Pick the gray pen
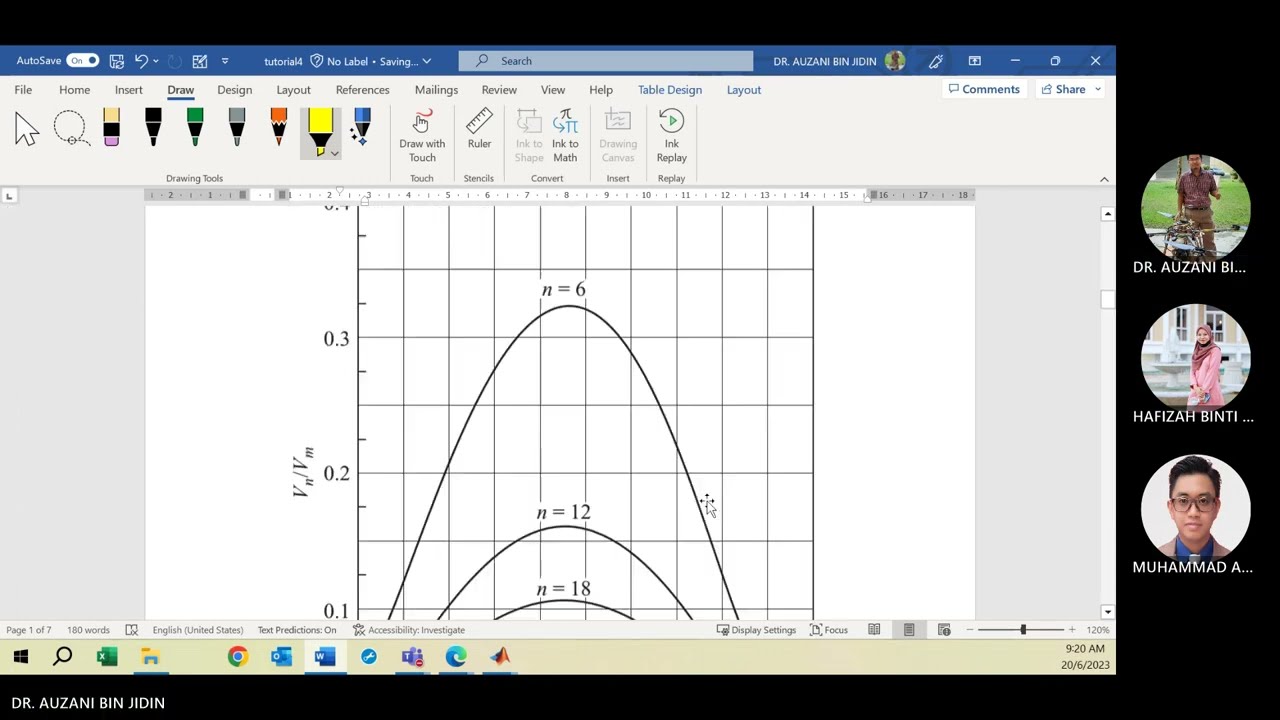The height and width of the screenshot is (720, 1280). coord(237,129)
